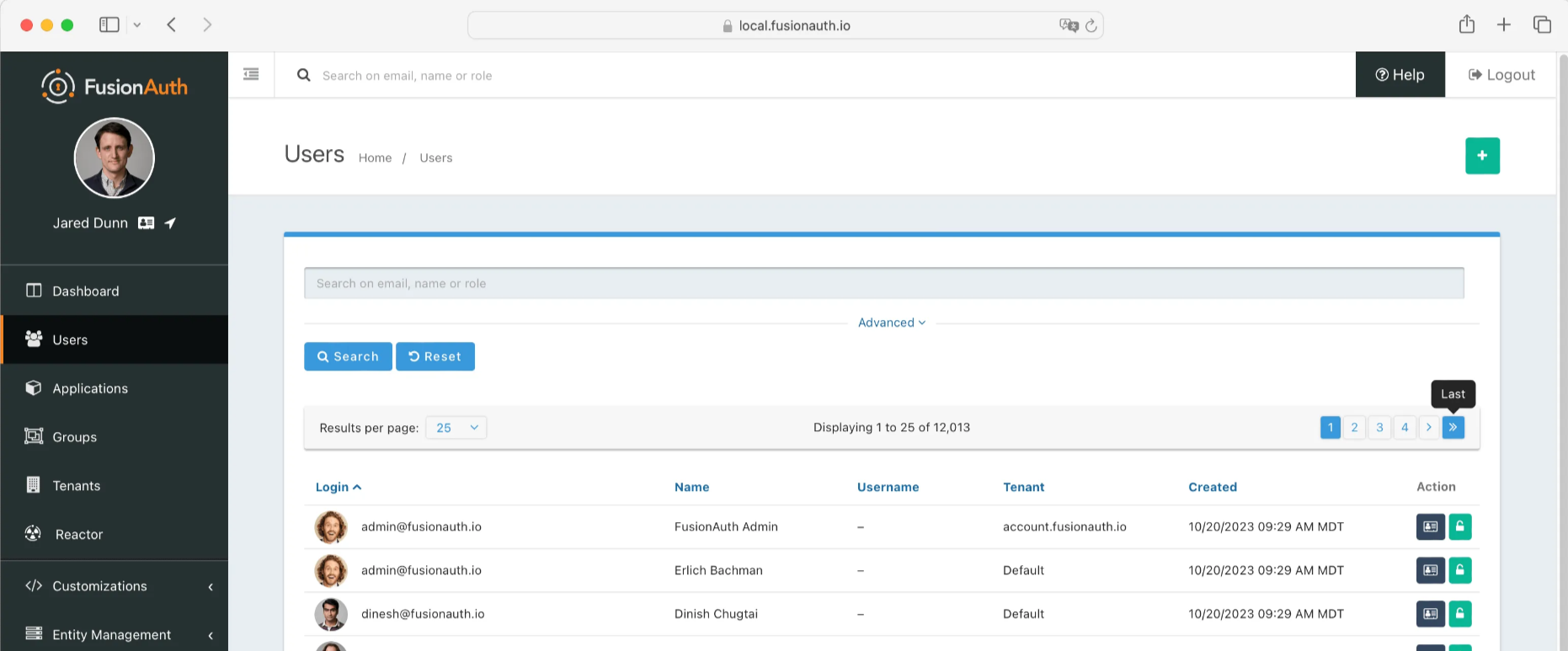Click FusionAuth Admin row avatar

point(331,527)
